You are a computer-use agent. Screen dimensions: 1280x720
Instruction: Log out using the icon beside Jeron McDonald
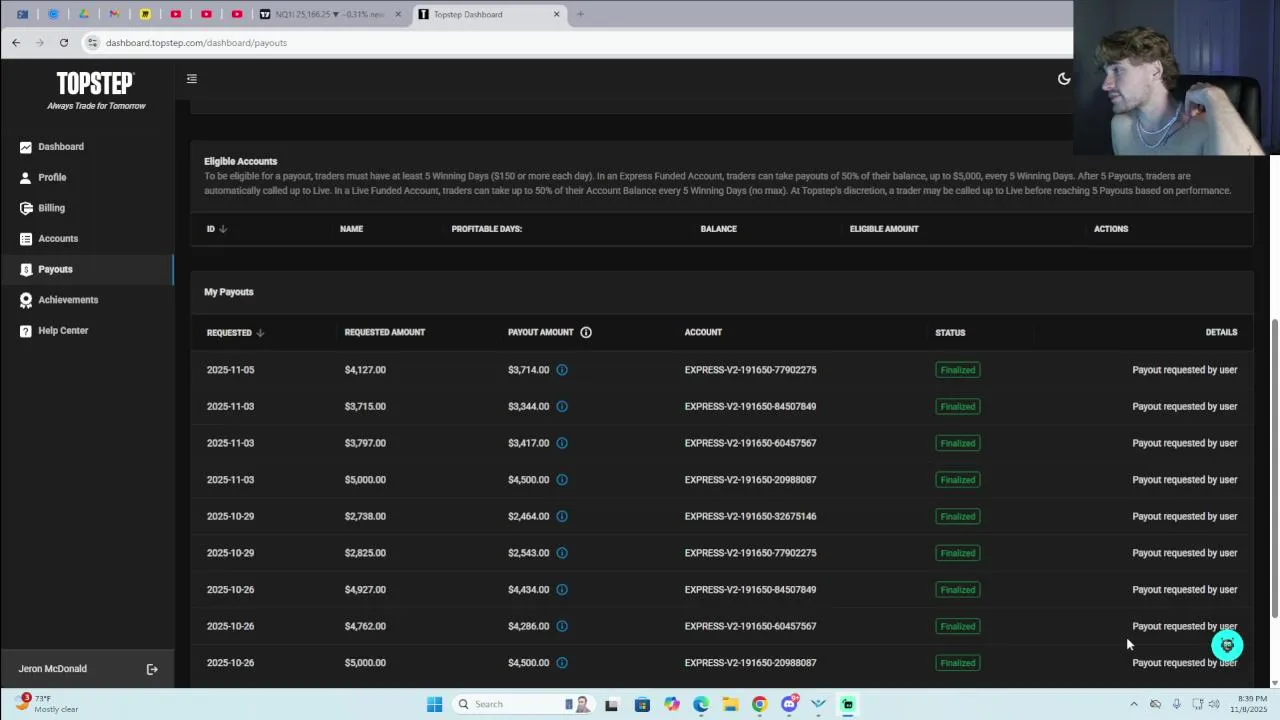click(x=152, y=669)
